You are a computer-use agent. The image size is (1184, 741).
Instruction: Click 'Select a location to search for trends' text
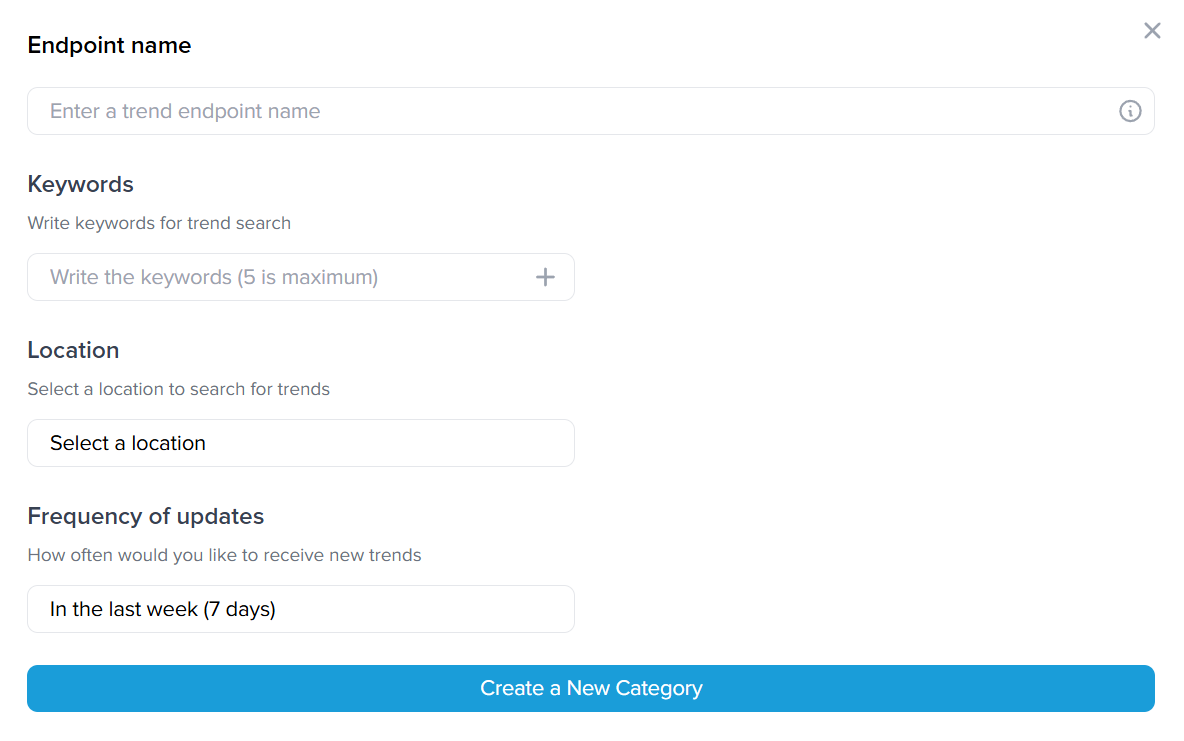tap(179, 389)
